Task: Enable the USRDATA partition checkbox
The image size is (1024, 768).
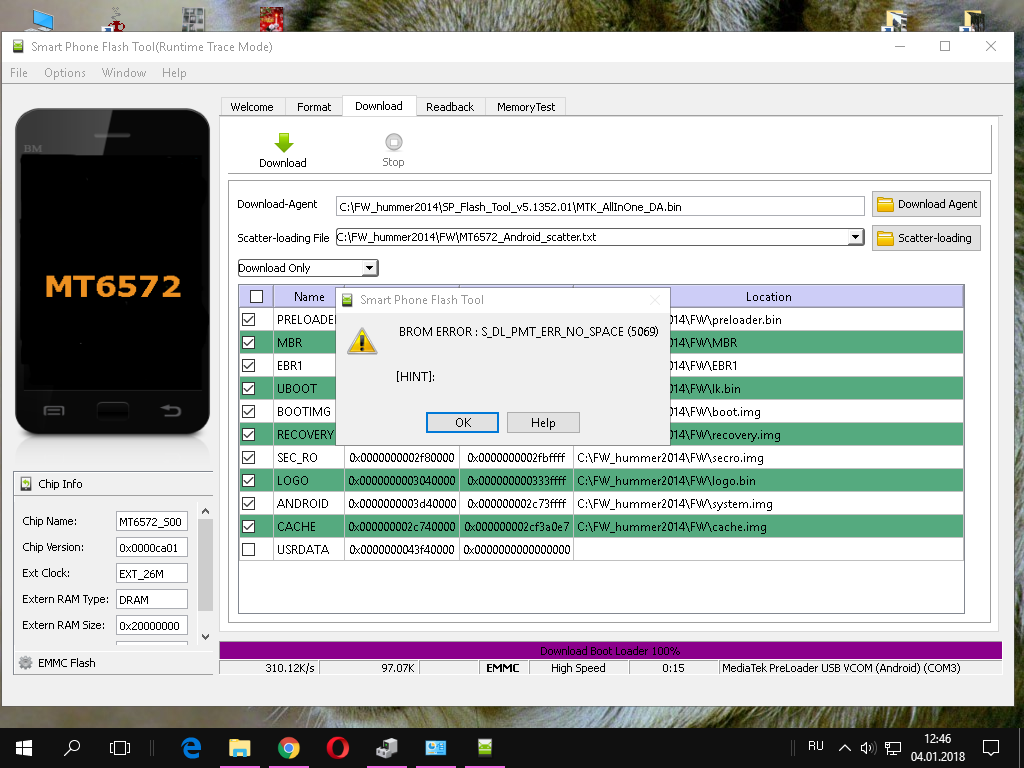Action: point(249,549)
